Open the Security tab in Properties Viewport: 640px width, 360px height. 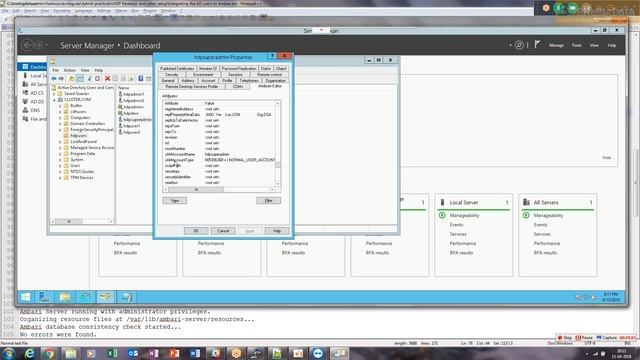point(171,74)
